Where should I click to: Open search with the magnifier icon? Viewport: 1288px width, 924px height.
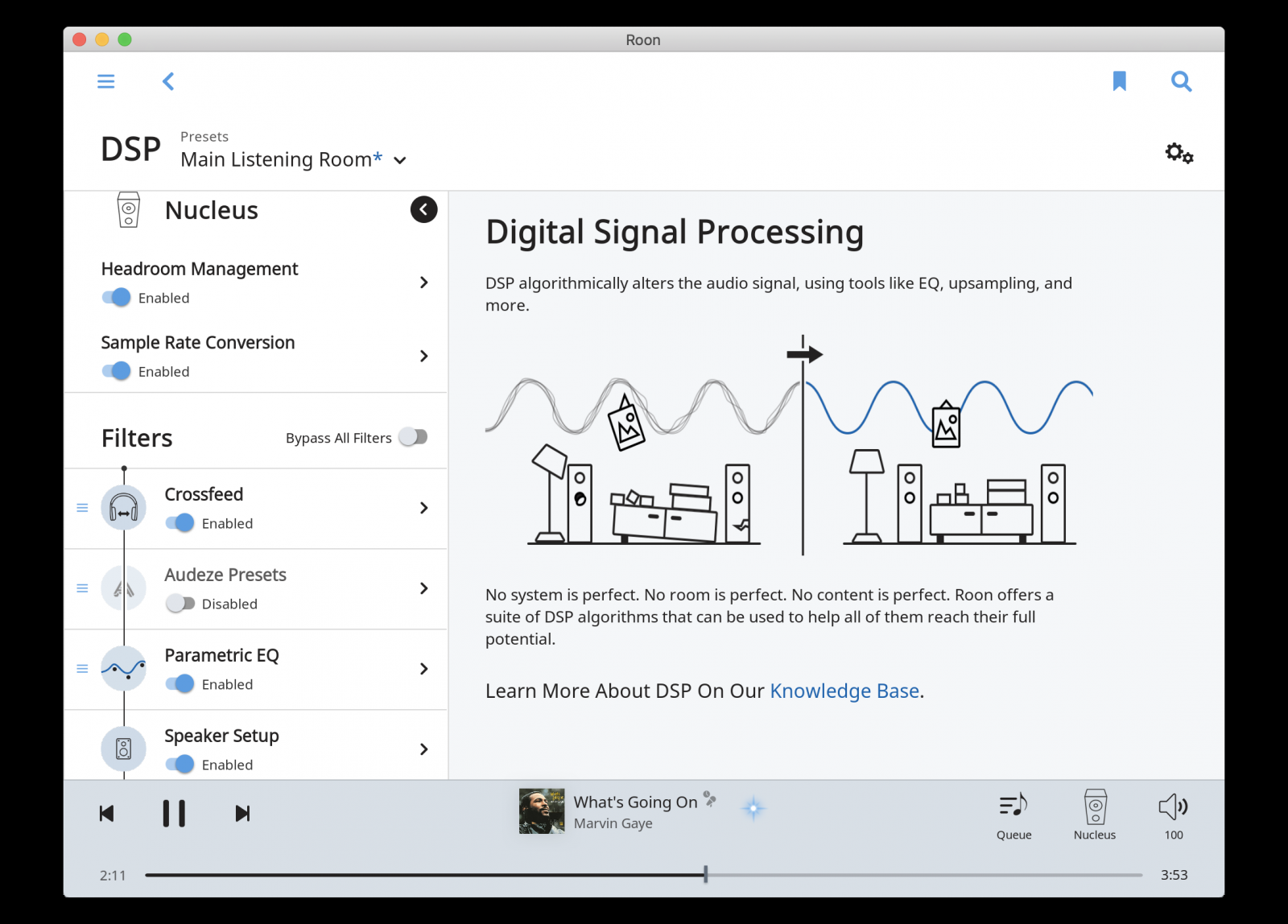point(1181,80)
